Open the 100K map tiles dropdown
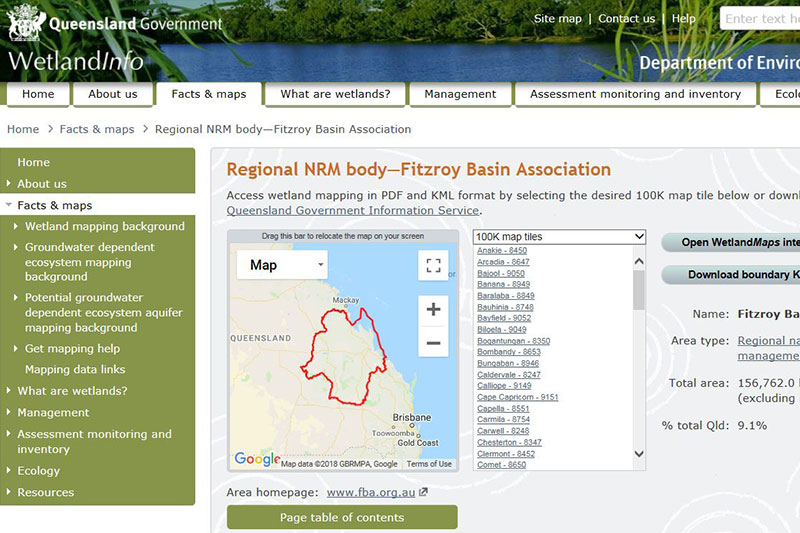This screenshot has height=533, width=800. pyautogui.click(x=559, y=237)
